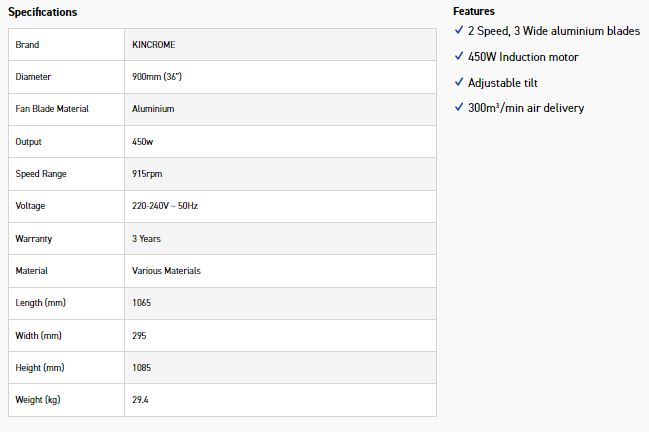Click the checkmark next to 450W Induction motor
649x432 pixels.
click(x=458, y=57)
